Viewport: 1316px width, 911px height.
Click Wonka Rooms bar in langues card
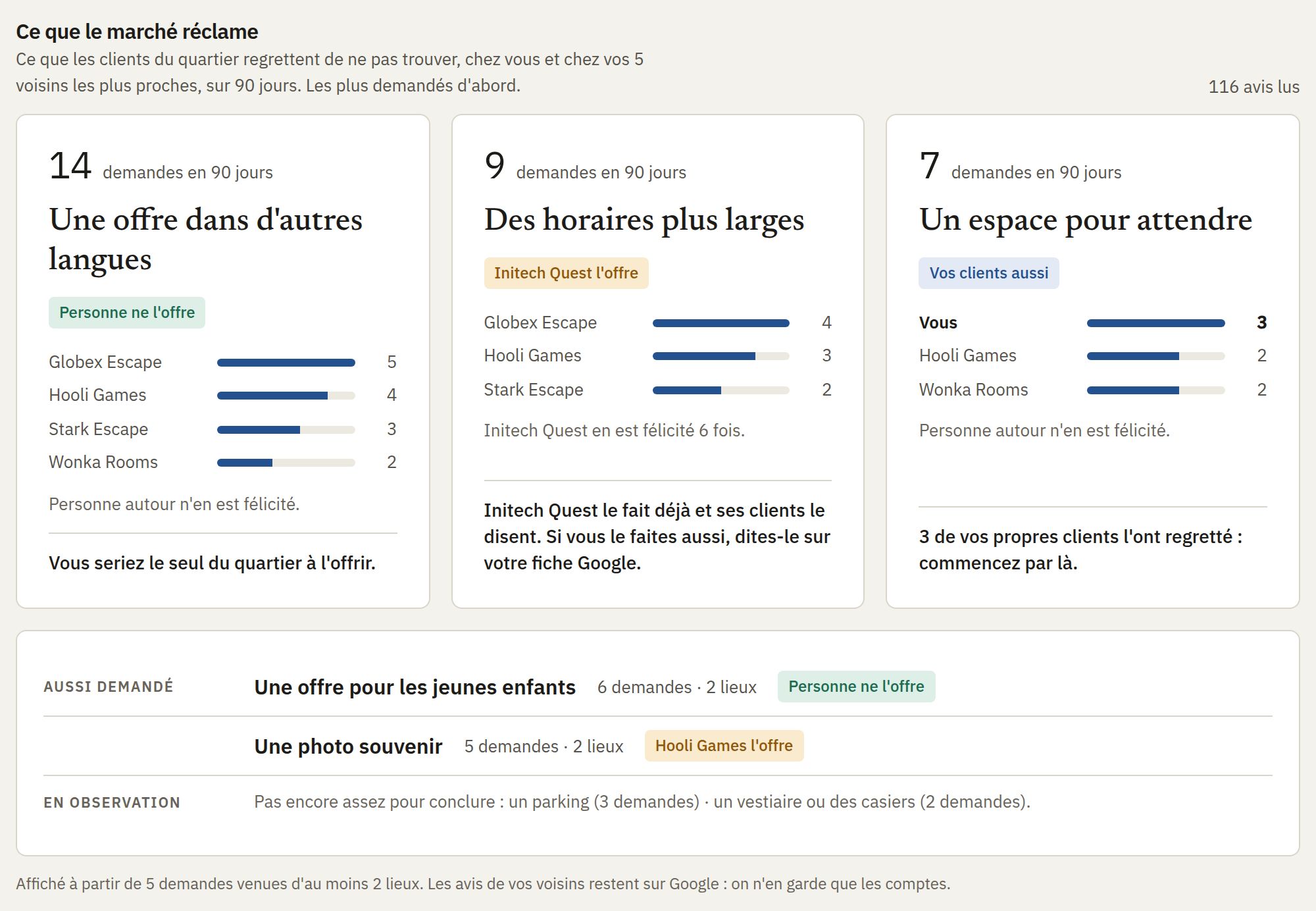[x=286, y=463]
